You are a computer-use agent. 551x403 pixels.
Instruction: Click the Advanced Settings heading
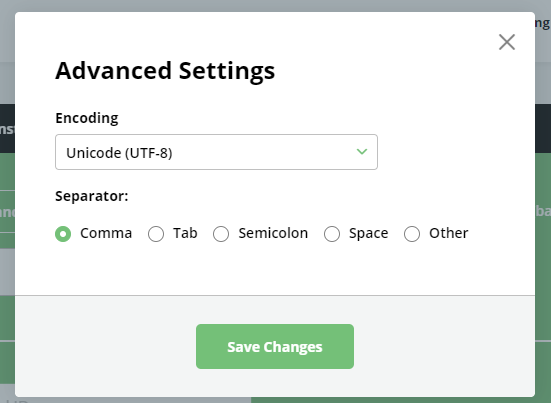click(x=165, y=71)
